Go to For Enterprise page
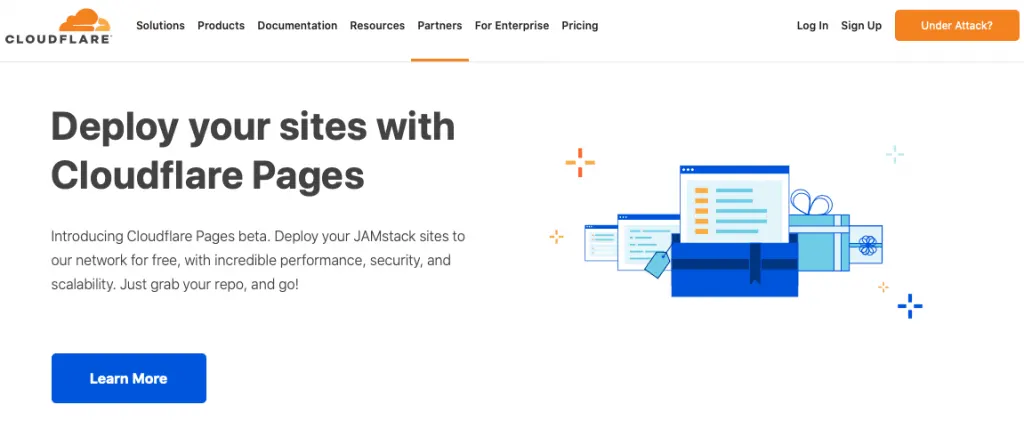Image resolution: width=1024 pixels, height=429 pixels. tap(511, 25)
